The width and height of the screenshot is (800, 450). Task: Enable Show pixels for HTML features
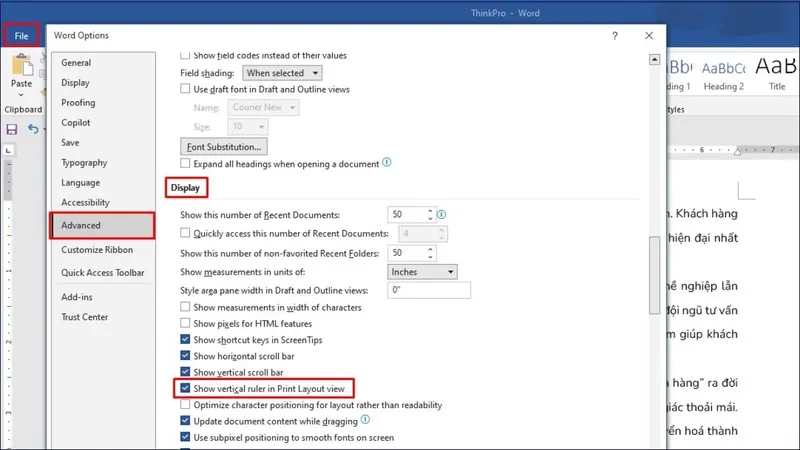(185, 323)
